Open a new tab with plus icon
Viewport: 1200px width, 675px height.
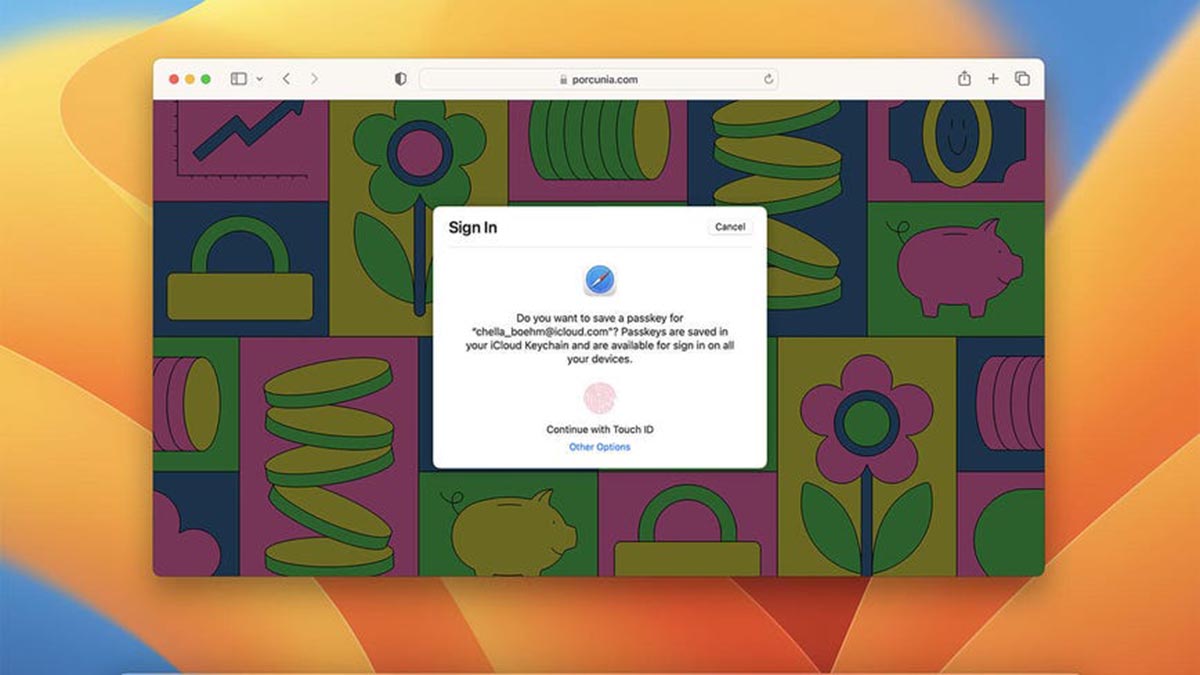click(x=993, y=79)
